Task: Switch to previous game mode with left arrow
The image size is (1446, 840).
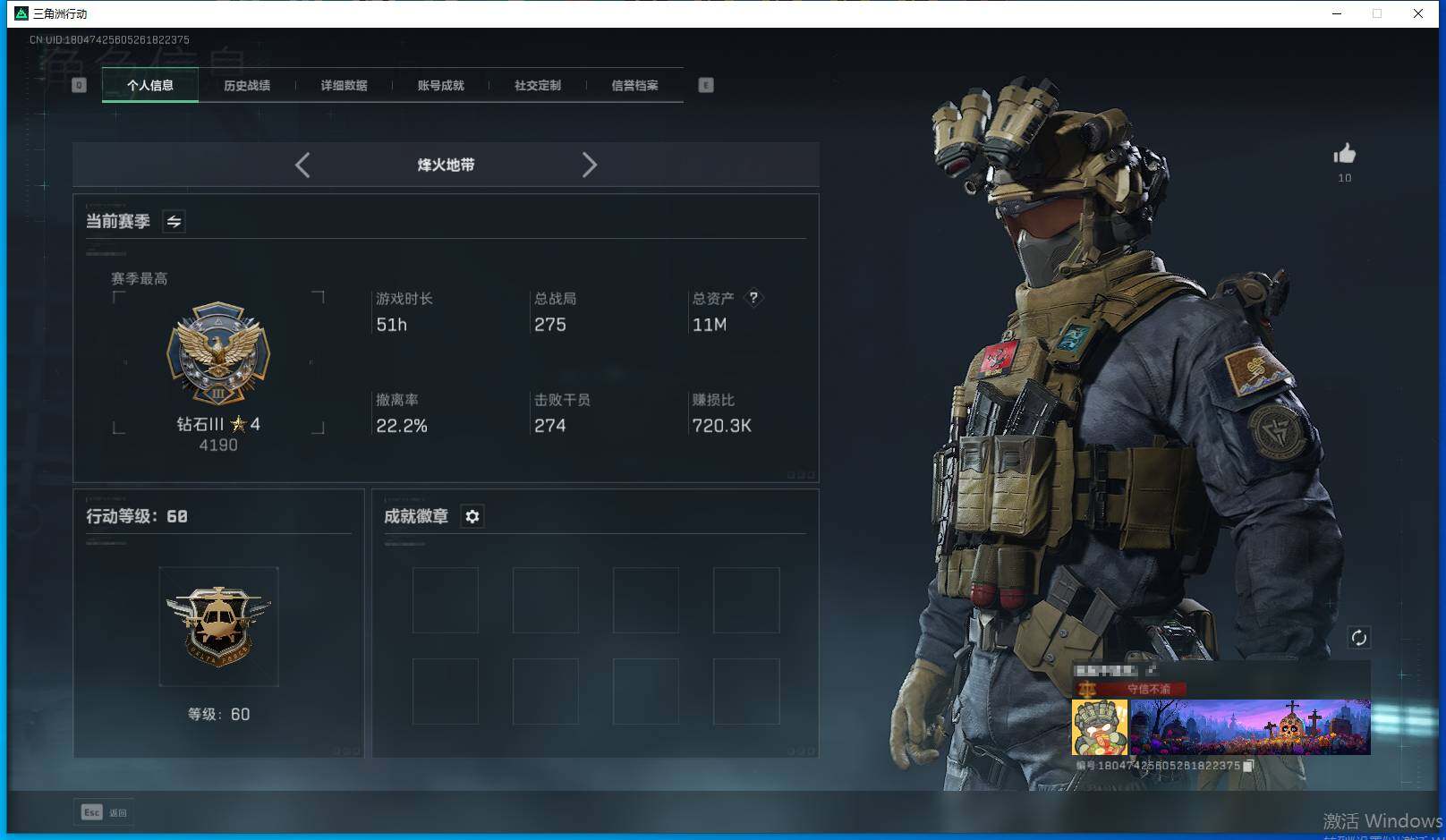Action: tap(302, 165)
